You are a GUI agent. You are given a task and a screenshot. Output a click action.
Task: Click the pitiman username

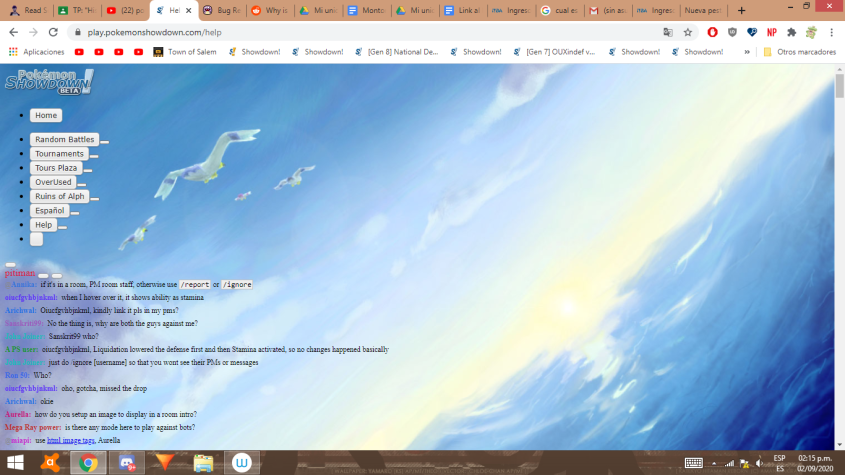pyautogui.click(x=19, y=272)
